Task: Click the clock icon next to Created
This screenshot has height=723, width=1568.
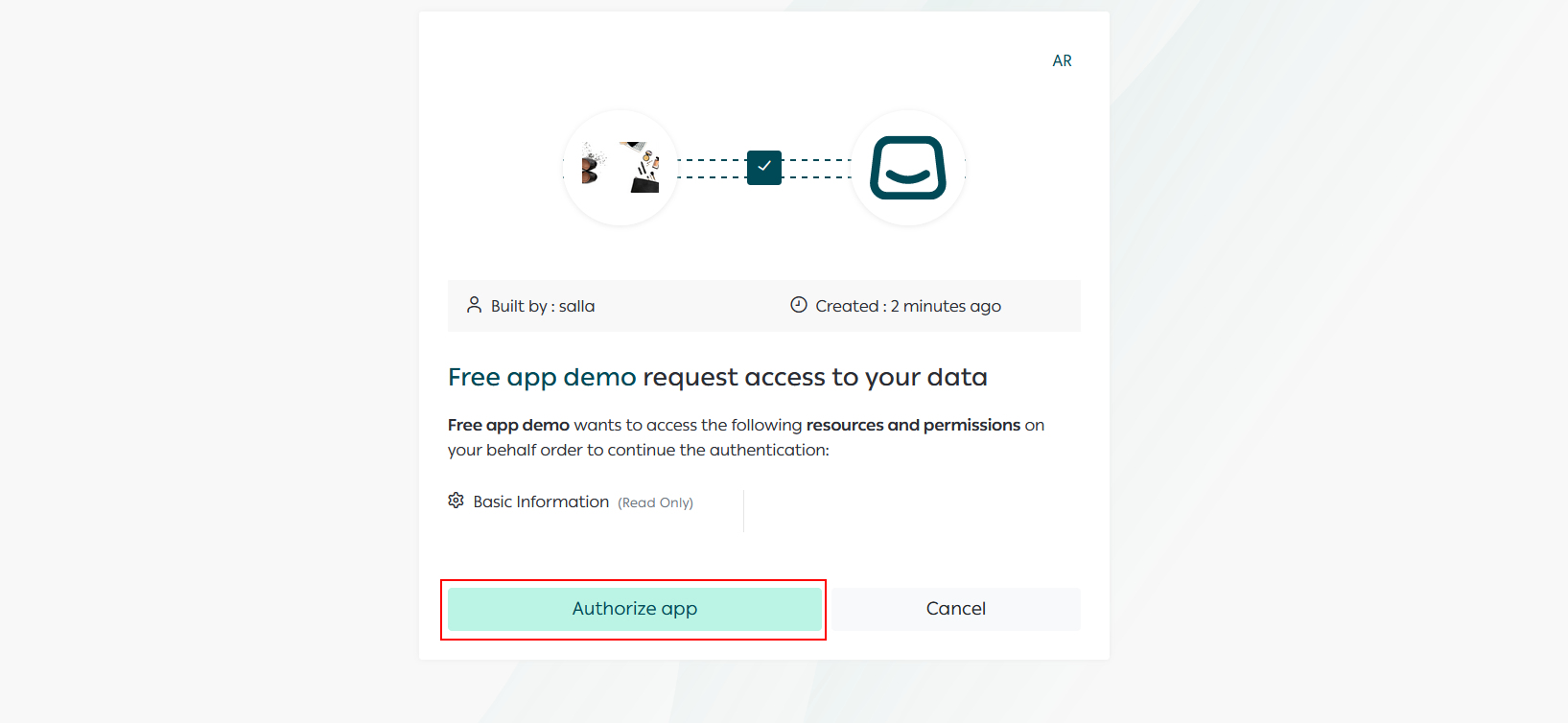Action: point(798,305)
